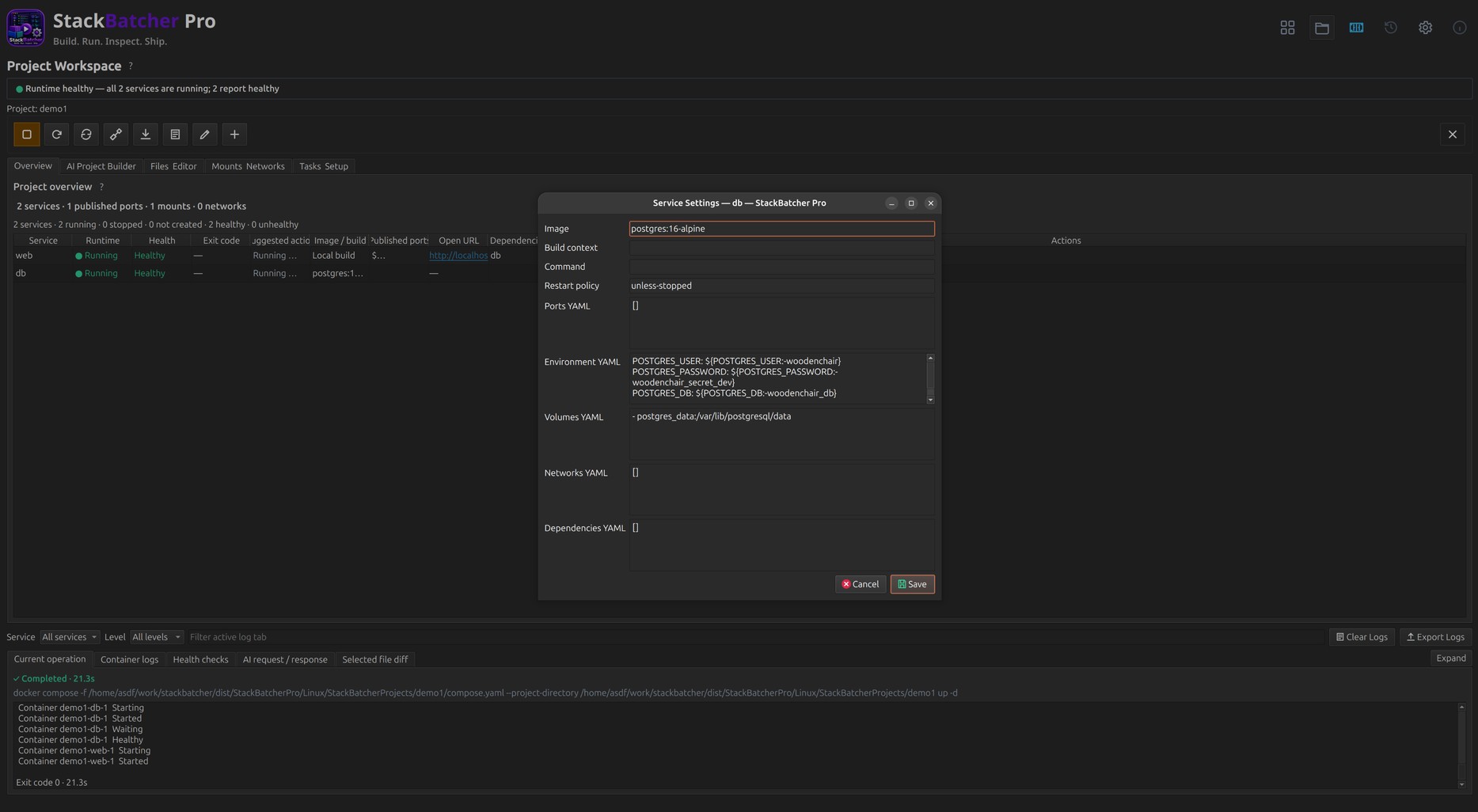Image resolution: width=1478 pixels, height=812 pixels.
Task: Close the project with the X icon at right
Action: [x=1452, y=135]
